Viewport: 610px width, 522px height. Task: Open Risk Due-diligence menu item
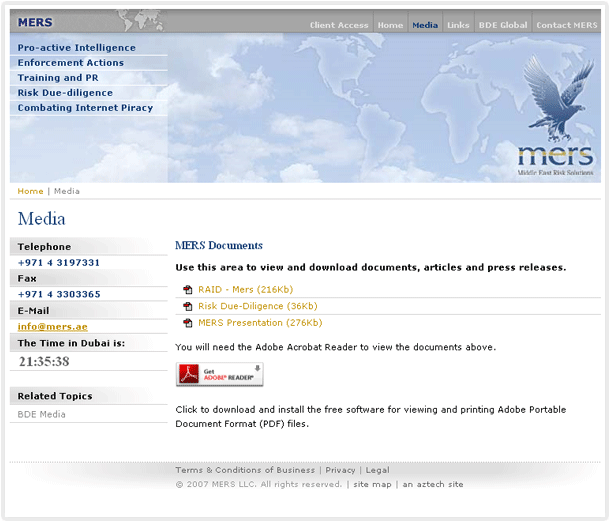[65, 93]
